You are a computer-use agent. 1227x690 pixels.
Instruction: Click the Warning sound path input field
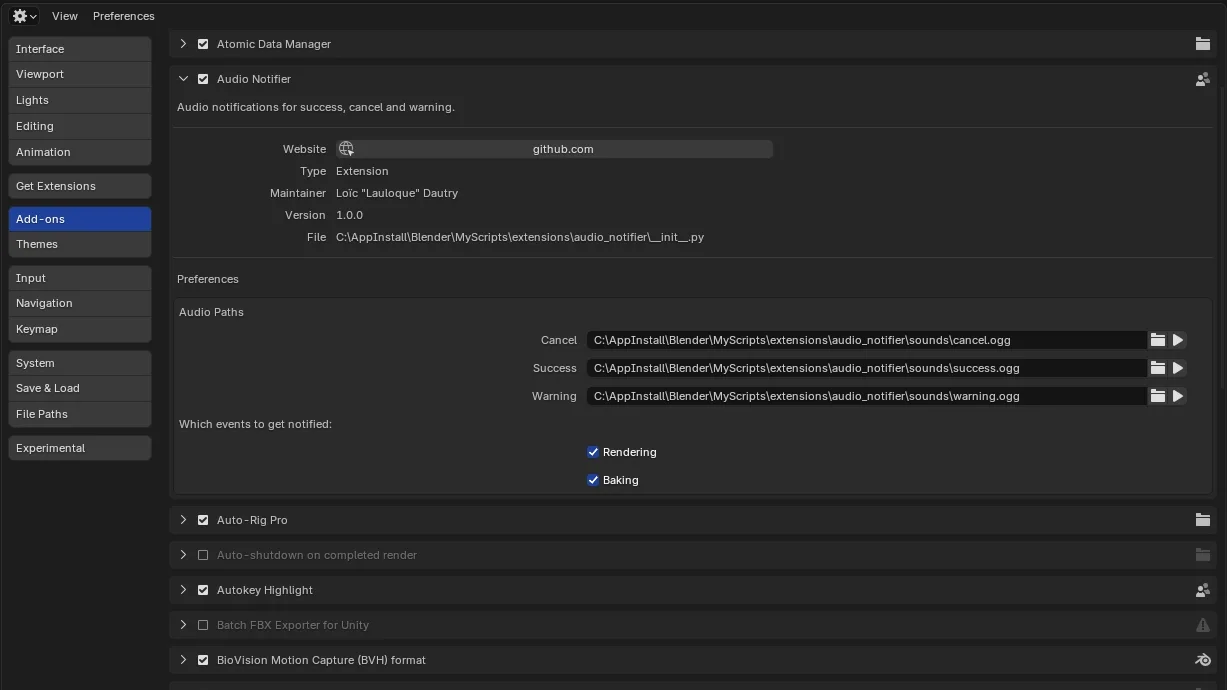[x=866, y=395]
